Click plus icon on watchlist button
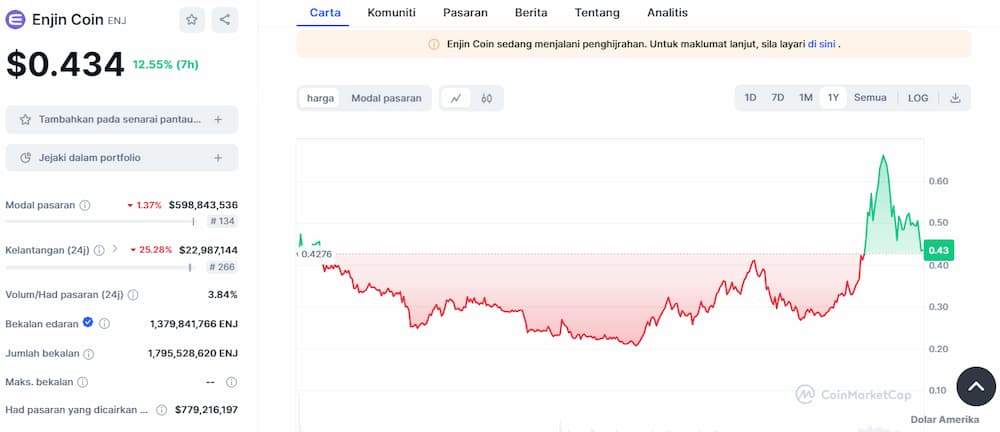The image size is (1000, 432). (x=217, y=119)
